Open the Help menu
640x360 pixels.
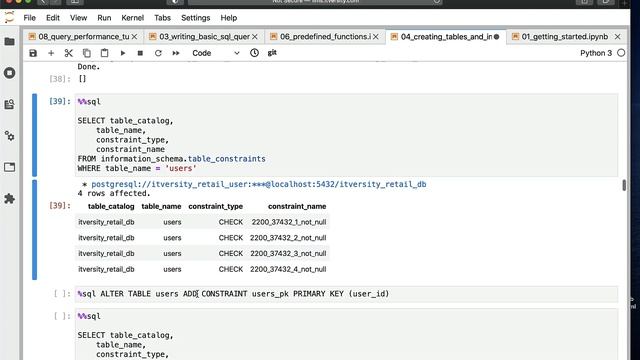(229, 18)
